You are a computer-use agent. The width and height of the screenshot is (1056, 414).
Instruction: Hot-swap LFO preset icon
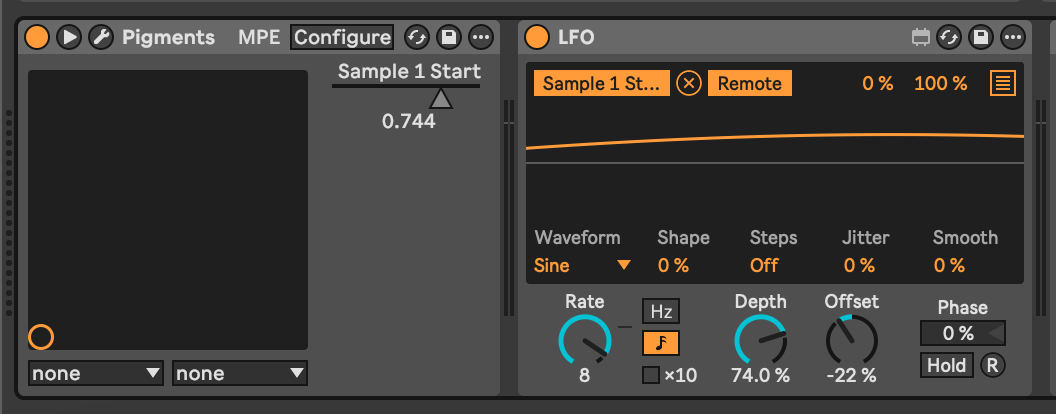pos(949,37)
